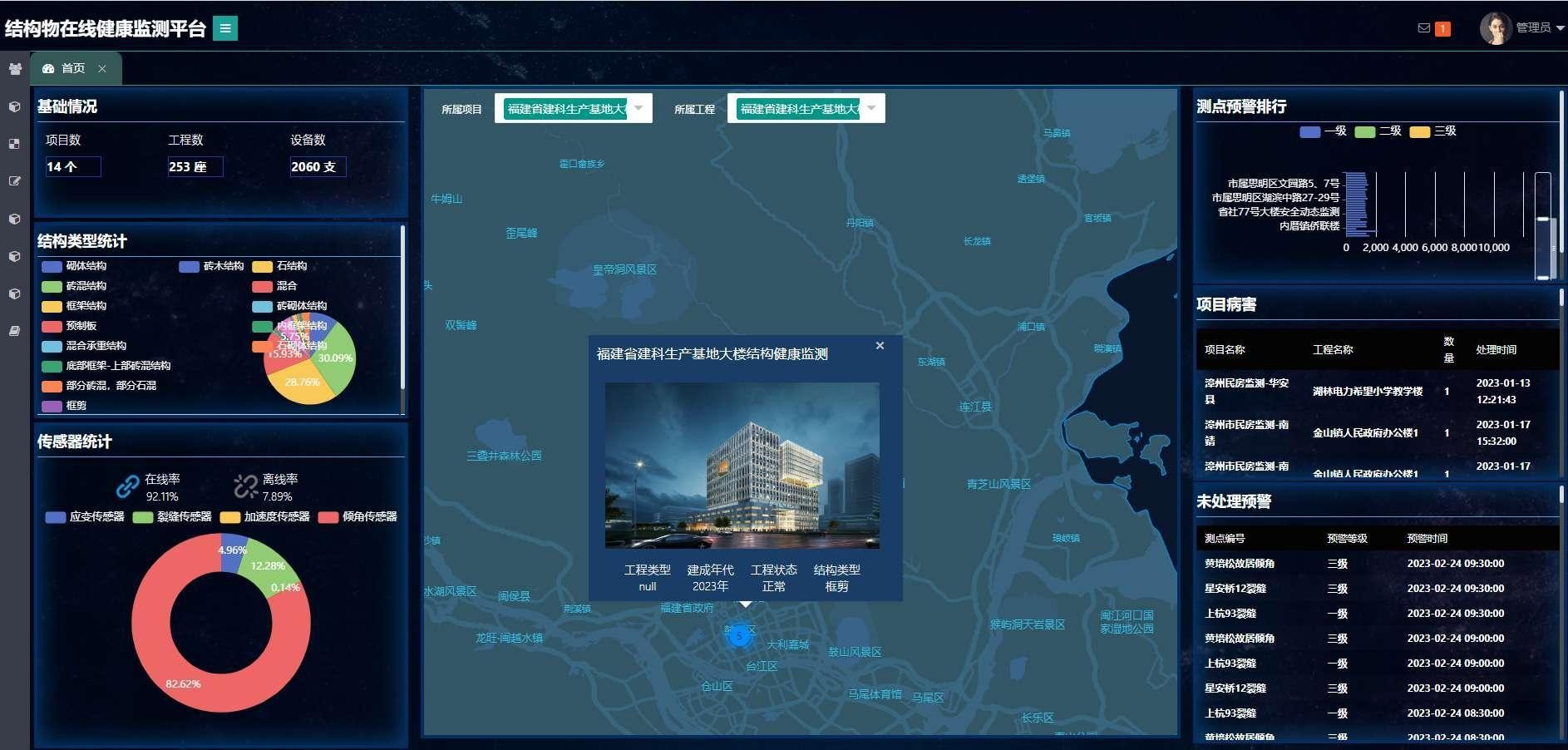Expand the 管理员 user menu arrow
Image resolution: width=1568 pixels, height=750 pixels.
(x=1560, y=28)
